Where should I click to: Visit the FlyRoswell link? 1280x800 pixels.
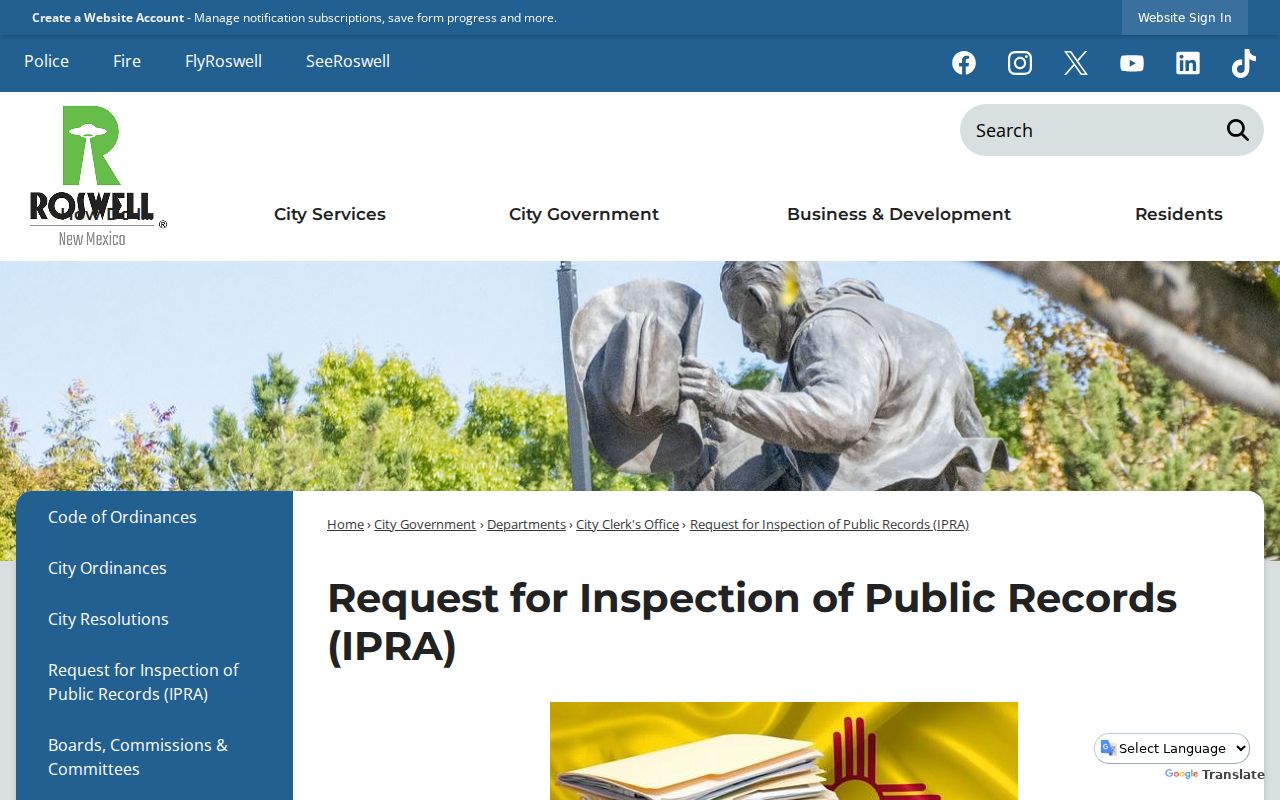coord(223,61)
